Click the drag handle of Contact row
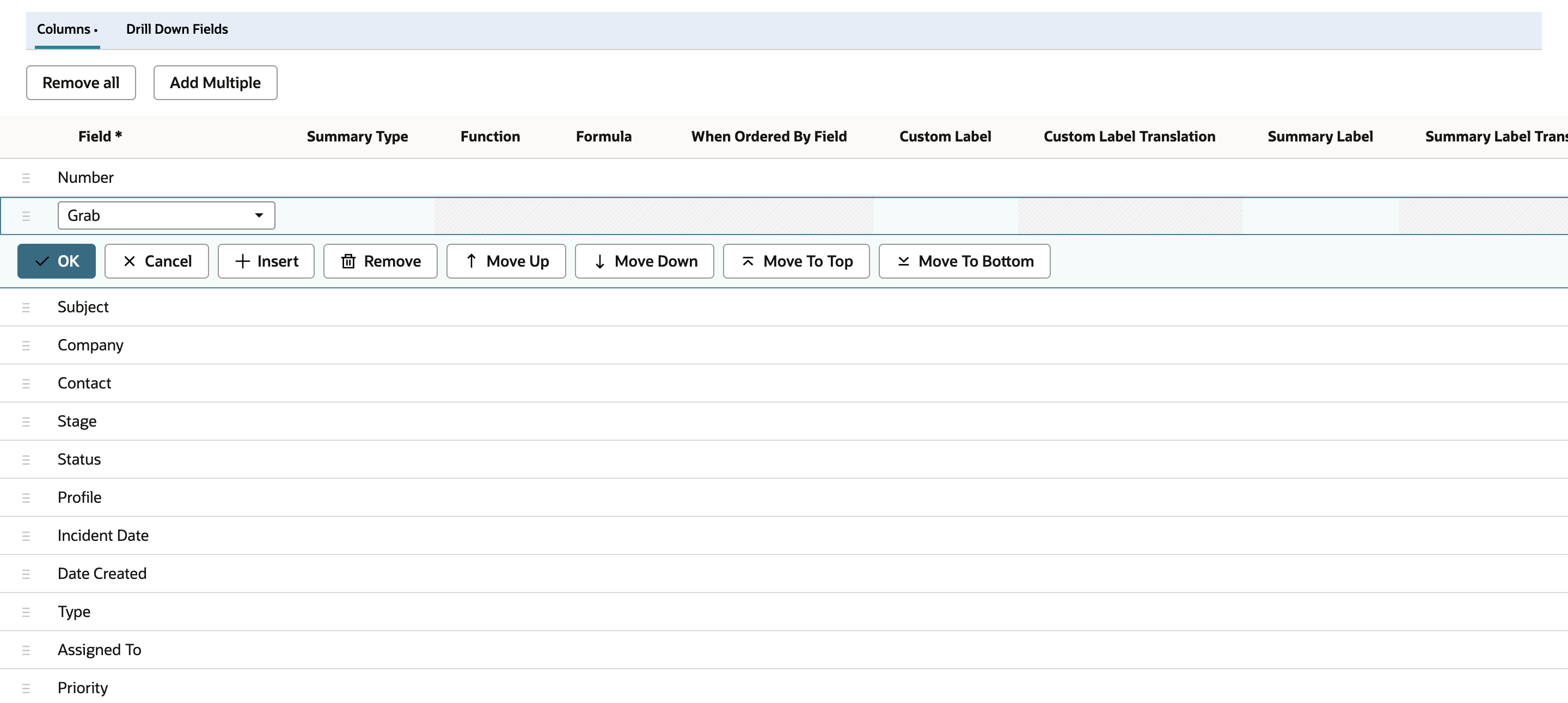Screen dimensions: 1568x703 pos(26,383)
